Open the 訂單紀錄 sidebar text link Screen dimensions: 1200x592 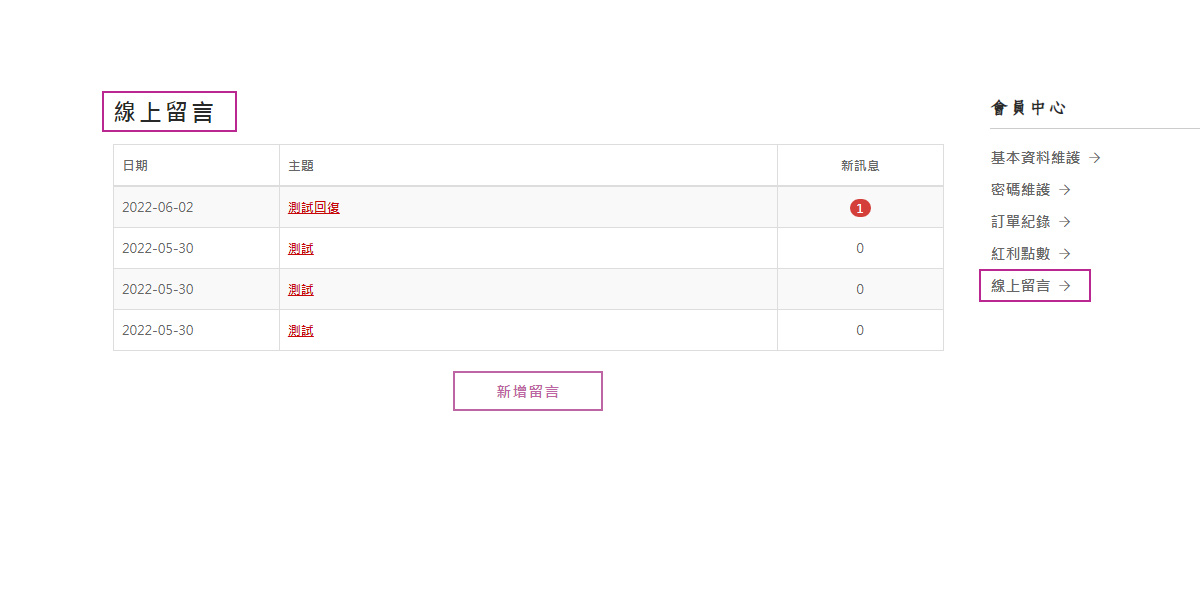point(1021,222)
